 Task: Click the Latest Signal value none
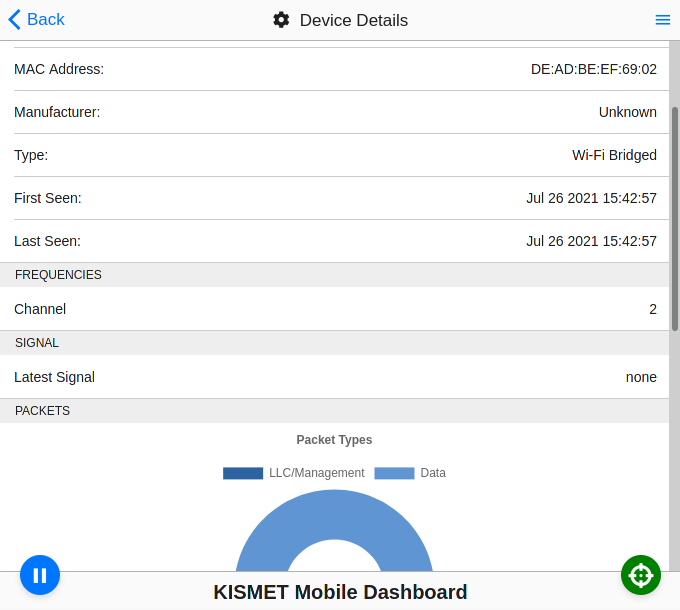641,377
